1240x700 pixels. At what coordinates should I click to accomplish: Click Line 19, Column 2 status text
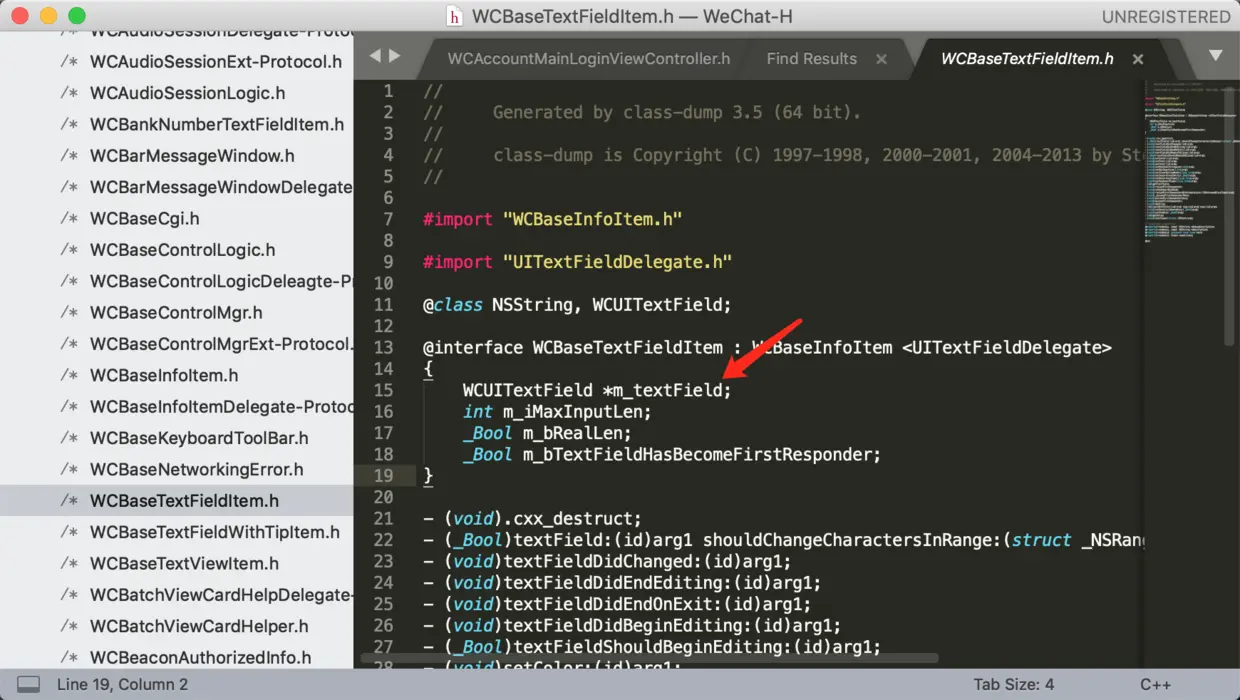click(x=122, y=685)
